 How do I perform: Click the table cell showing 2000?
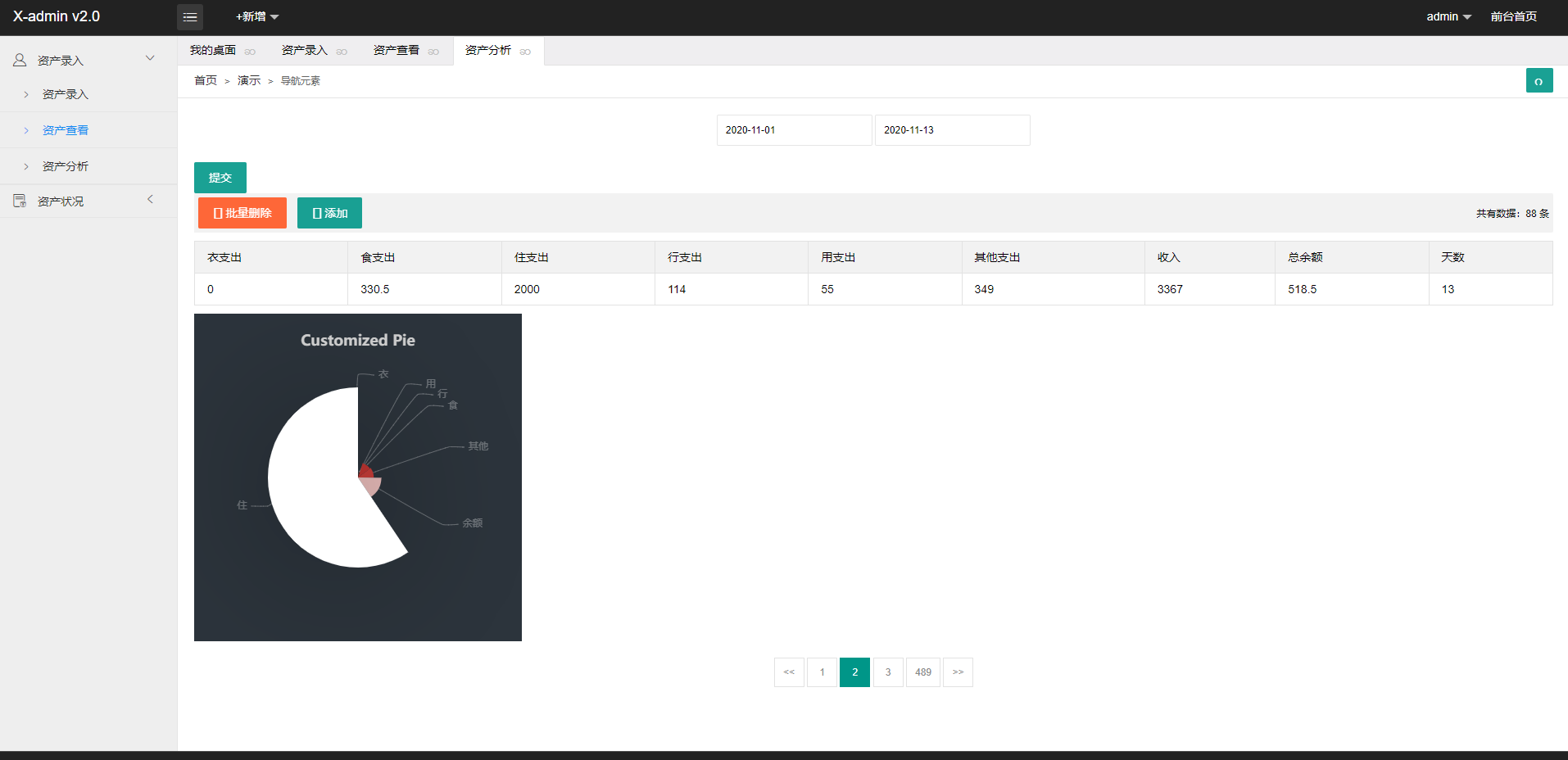tap(578, 289)
